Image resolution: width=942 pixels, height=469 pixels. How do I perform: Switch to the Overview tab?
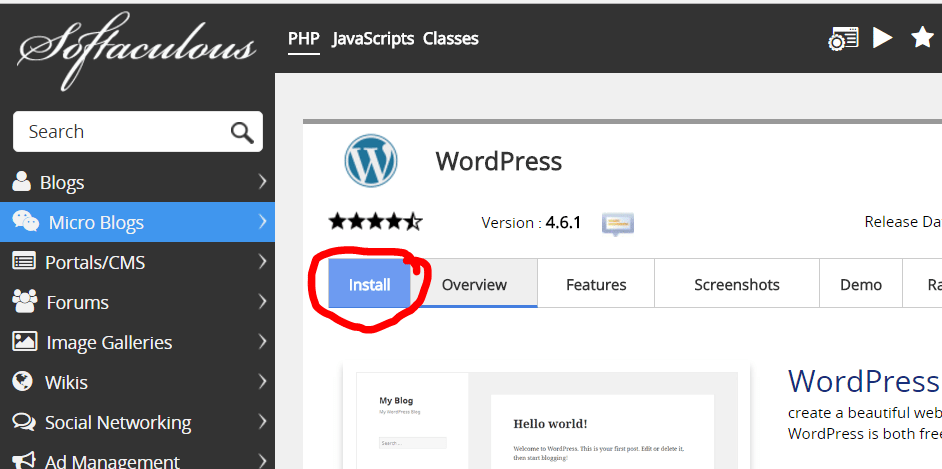coord(474,284)
